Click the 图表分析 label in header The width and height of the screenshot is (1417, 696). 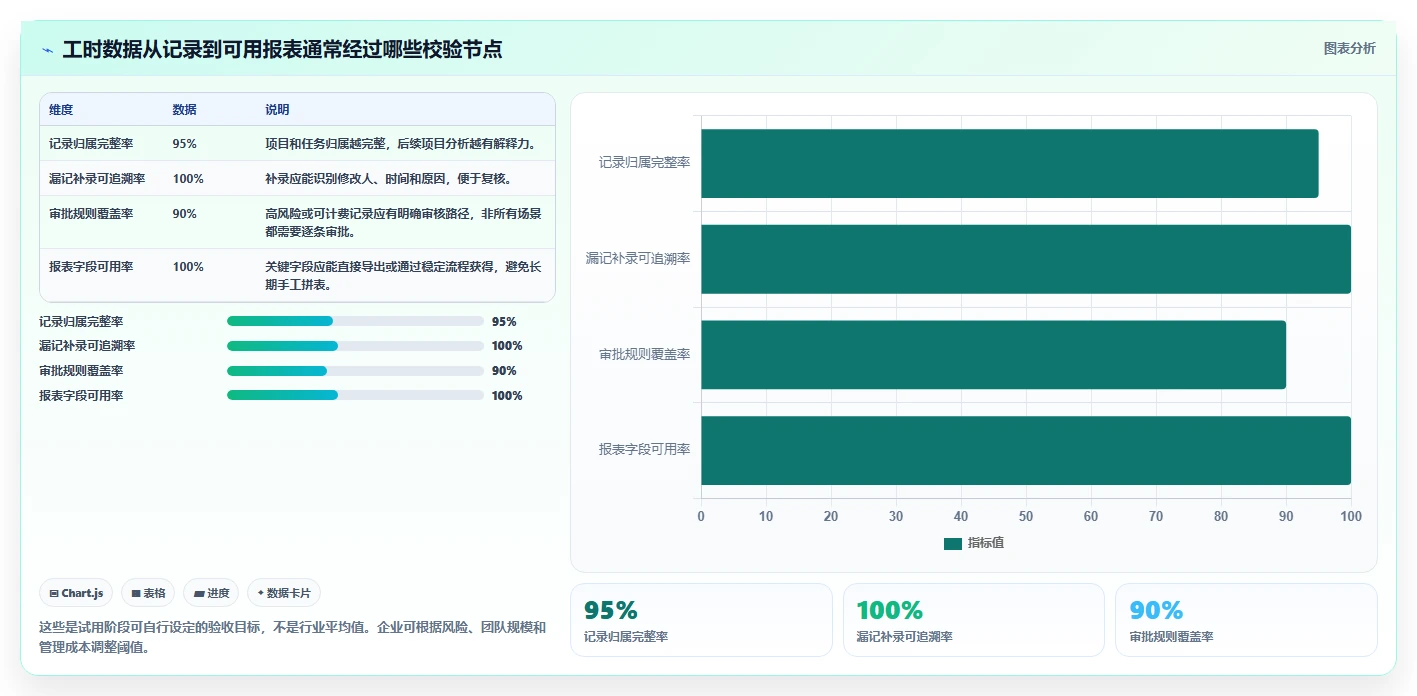[x=1349, y=48]
